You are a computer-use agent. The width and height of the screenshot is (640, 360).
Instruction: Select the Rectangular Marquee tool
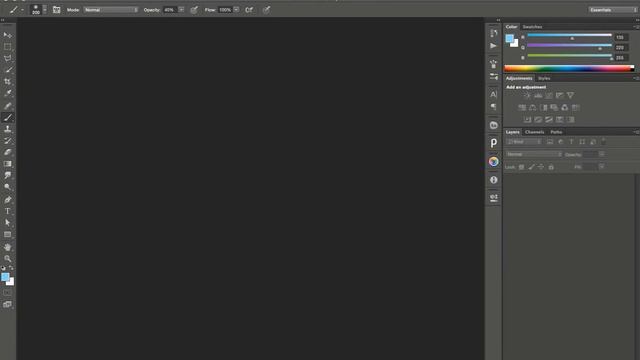pos(8,47)
